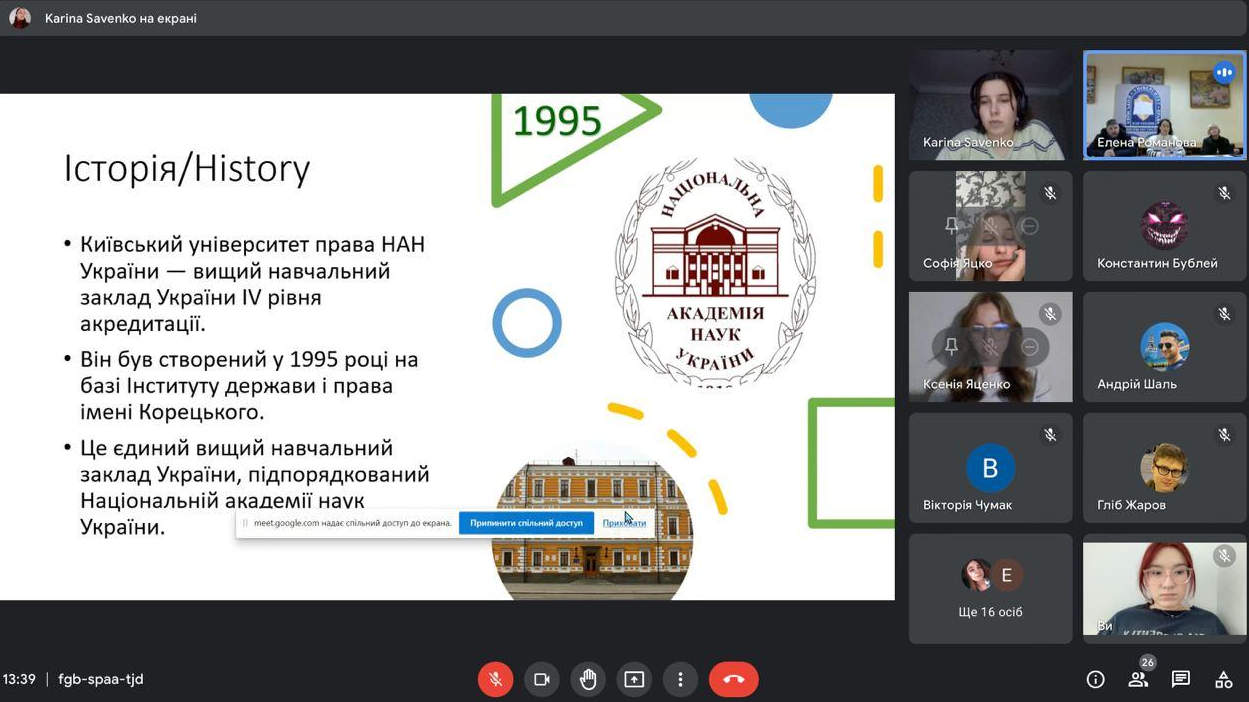This screenshot has width=1249, height=702.
Task: Click Припинити спільний доступ button
Action: point(526,523)
